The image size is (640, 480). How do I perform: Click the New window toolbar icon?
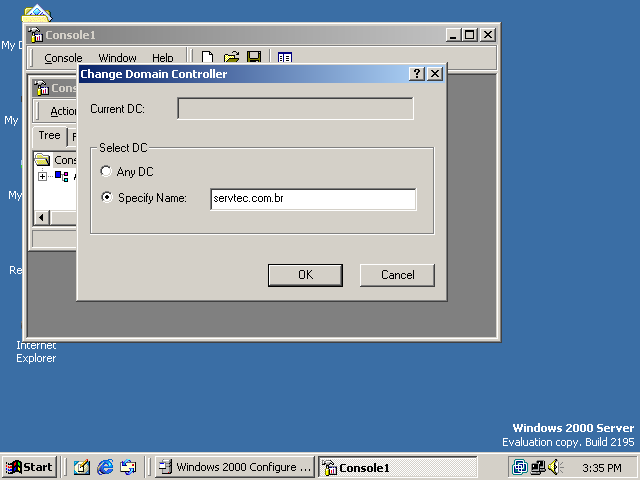coord(284,58)
